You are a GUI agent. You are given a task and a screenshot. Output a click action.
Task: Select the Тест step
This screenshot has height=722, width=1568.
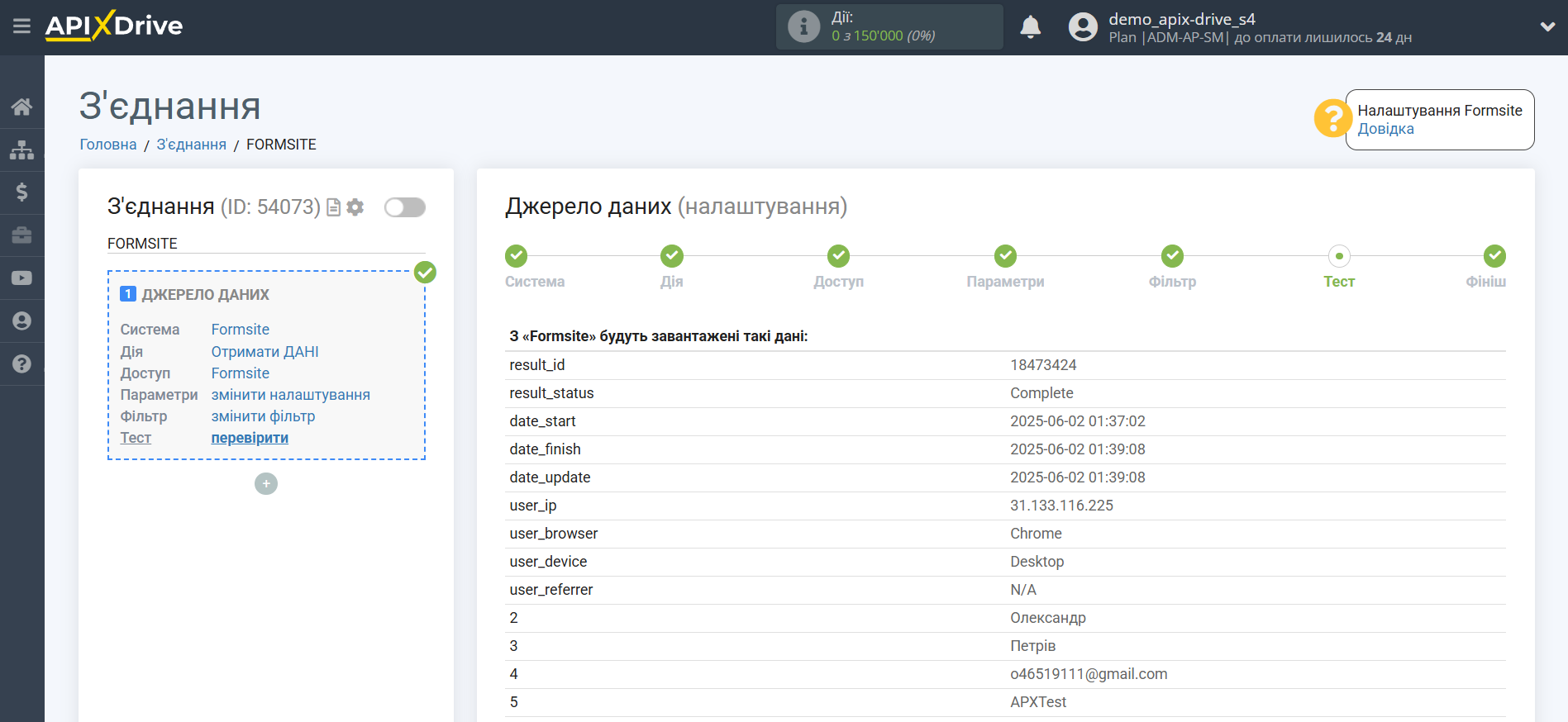(1339, 256)
